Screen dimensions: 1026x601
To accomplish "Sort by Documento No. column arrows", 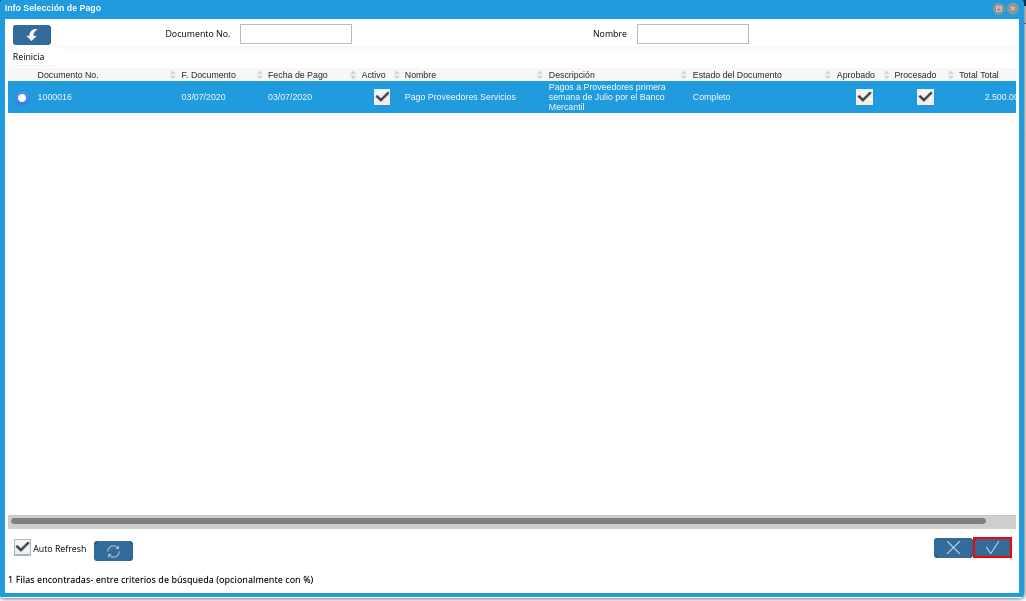I will tap(173, 75).
